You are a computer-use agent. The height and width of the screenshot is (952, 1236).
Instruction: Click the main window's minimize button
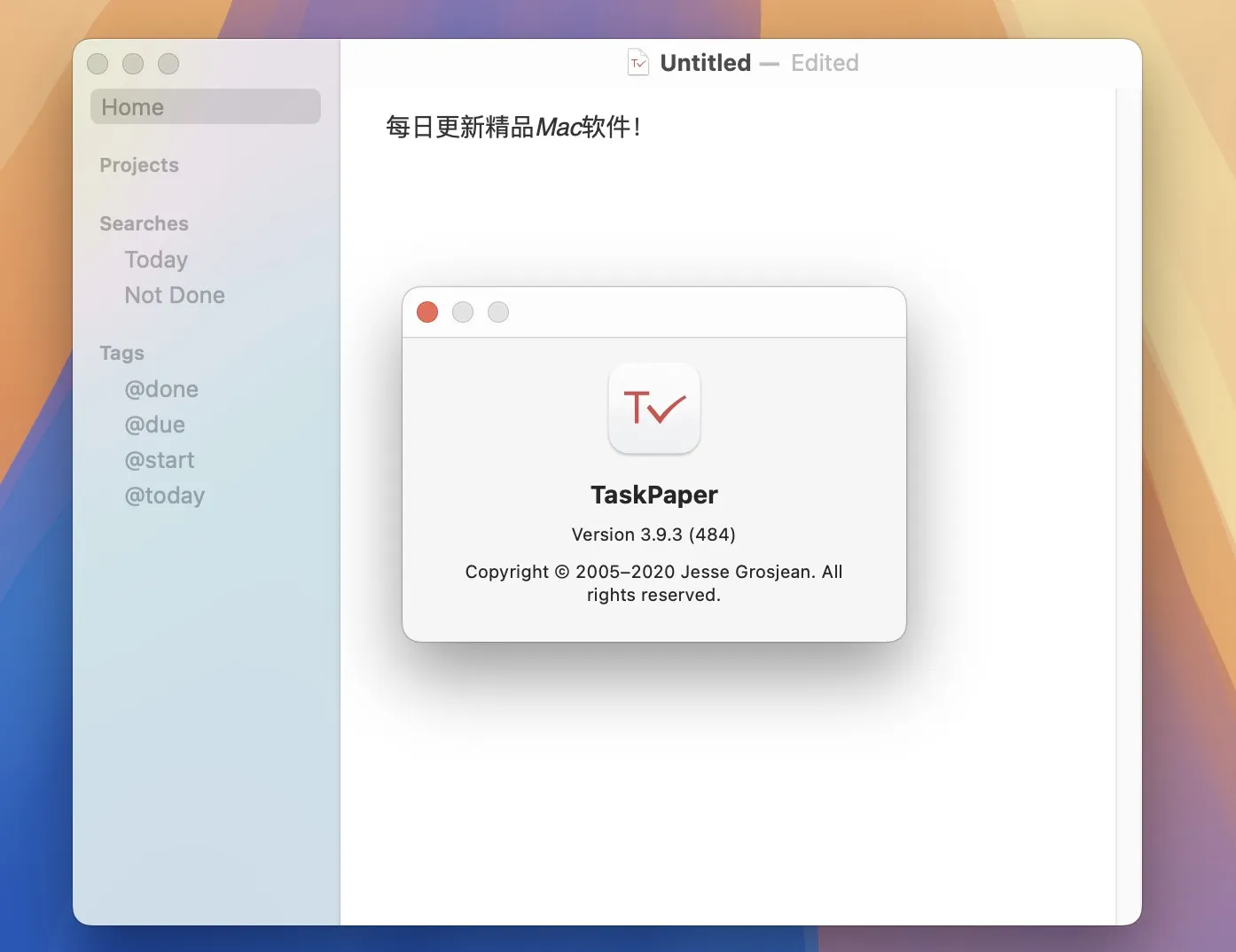(x=133, y=64)
